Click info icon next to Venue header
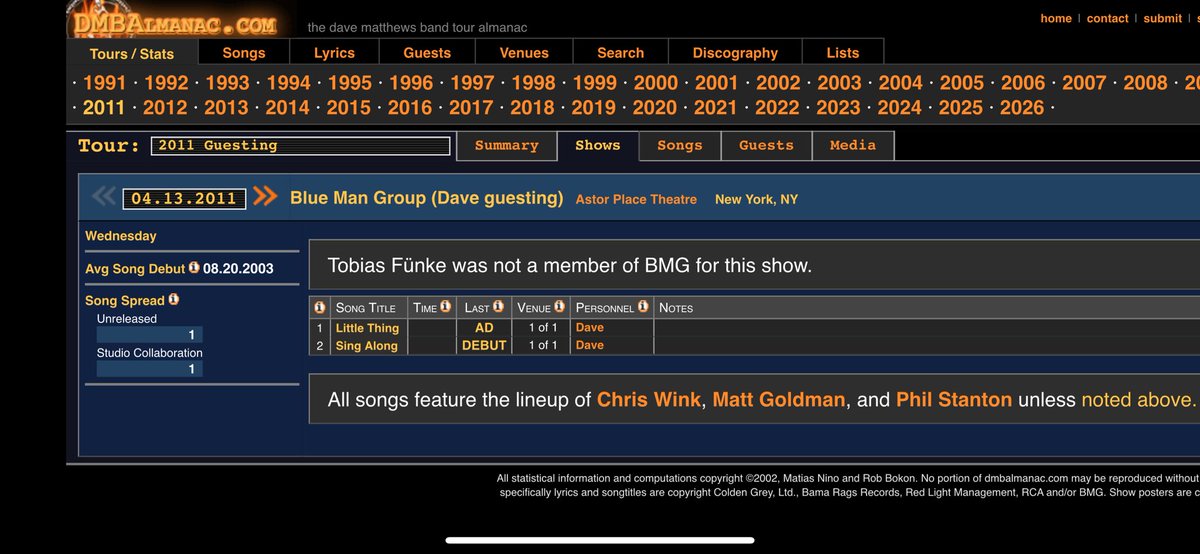This screenshot has width=1200, height=554. coord(559,307)
